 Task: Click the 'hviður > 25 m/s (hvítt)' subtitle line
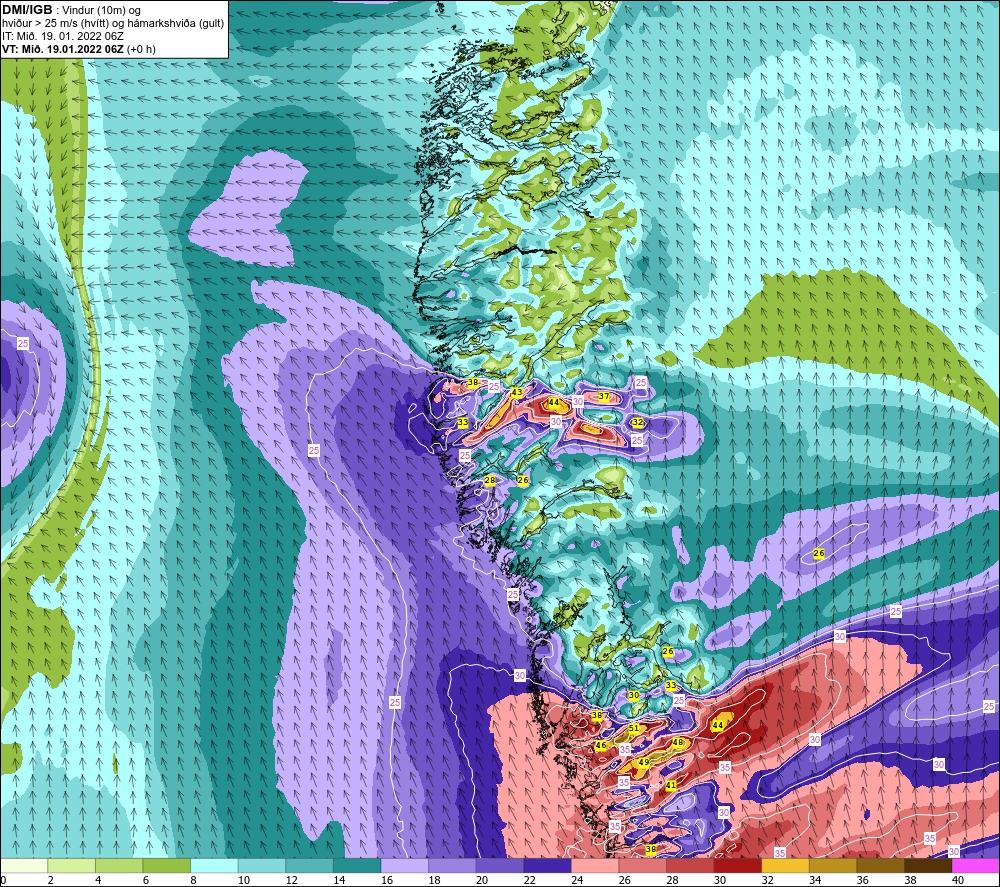point(113,23)
